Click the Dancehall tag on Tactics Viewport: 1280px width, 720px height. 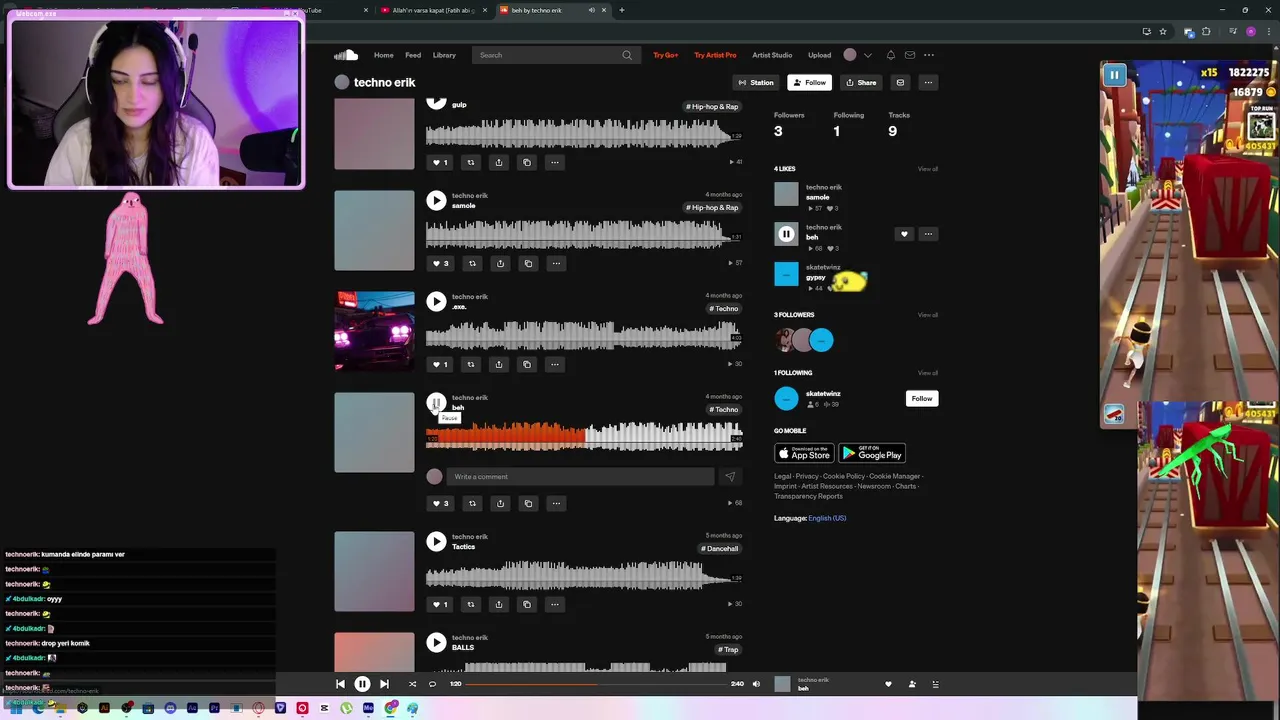click(x=720, y=548)
